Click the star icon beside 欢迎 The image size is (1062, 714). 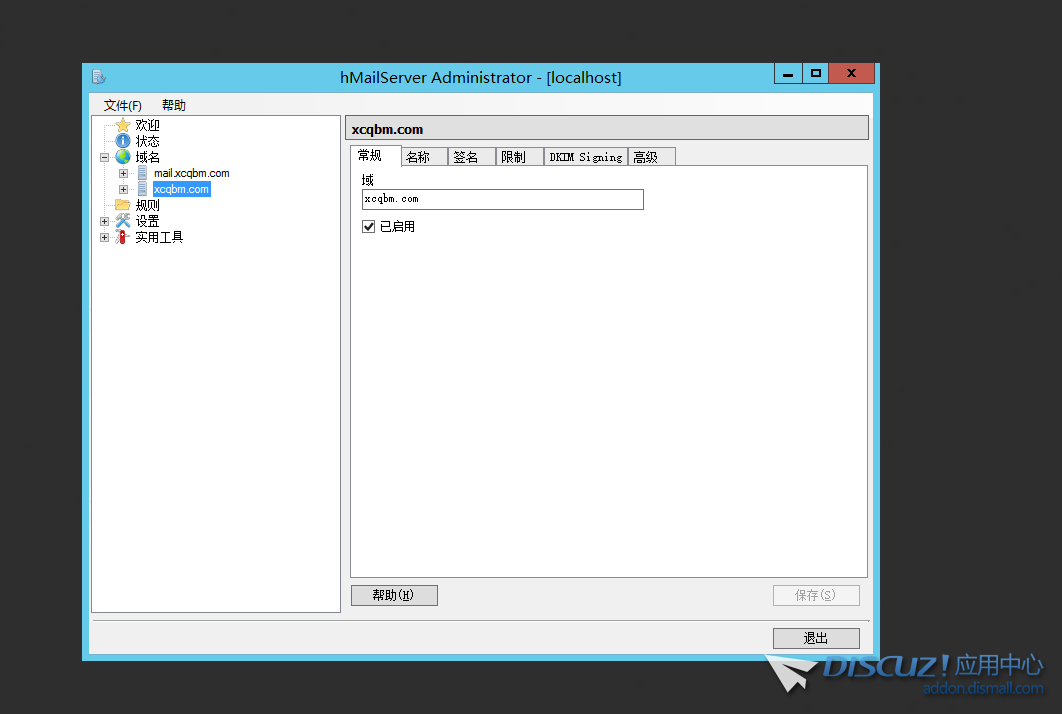pyautogui.click(x=123, y=125)
